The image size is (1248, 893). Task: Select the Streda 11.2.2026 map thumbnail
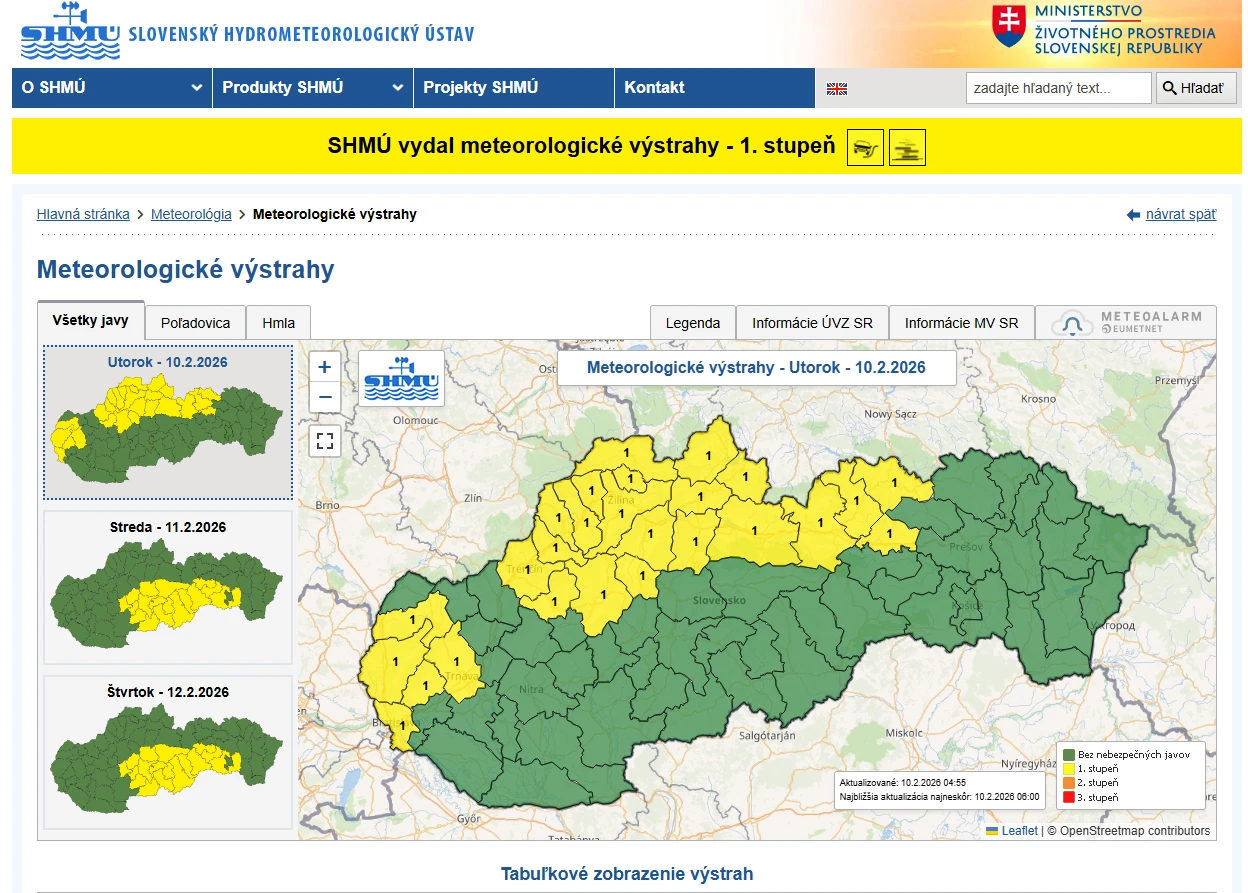click(168, 588)
